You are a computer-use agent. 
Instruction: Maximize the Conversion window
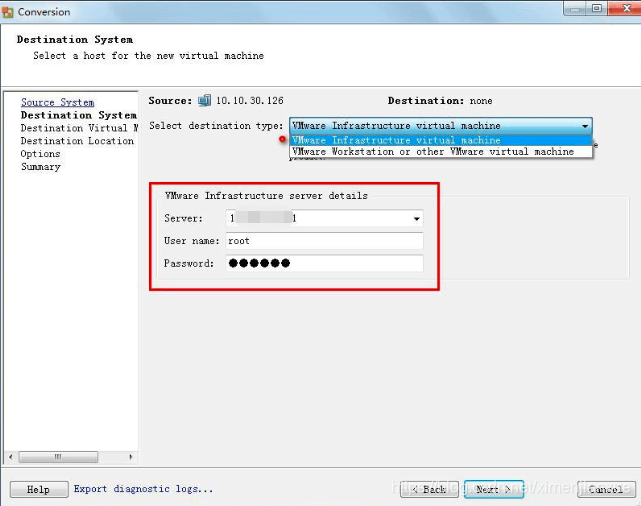(x=596, y=8)
